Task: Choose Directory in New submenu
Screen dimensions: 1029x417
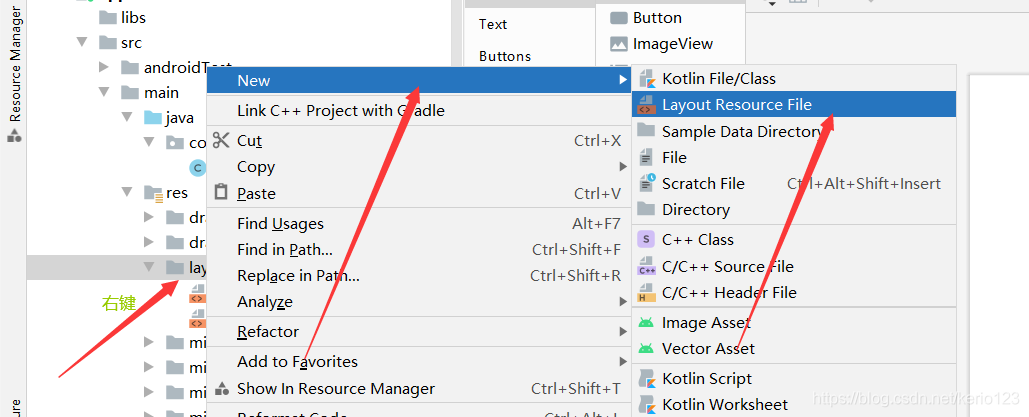Action: 794,209
